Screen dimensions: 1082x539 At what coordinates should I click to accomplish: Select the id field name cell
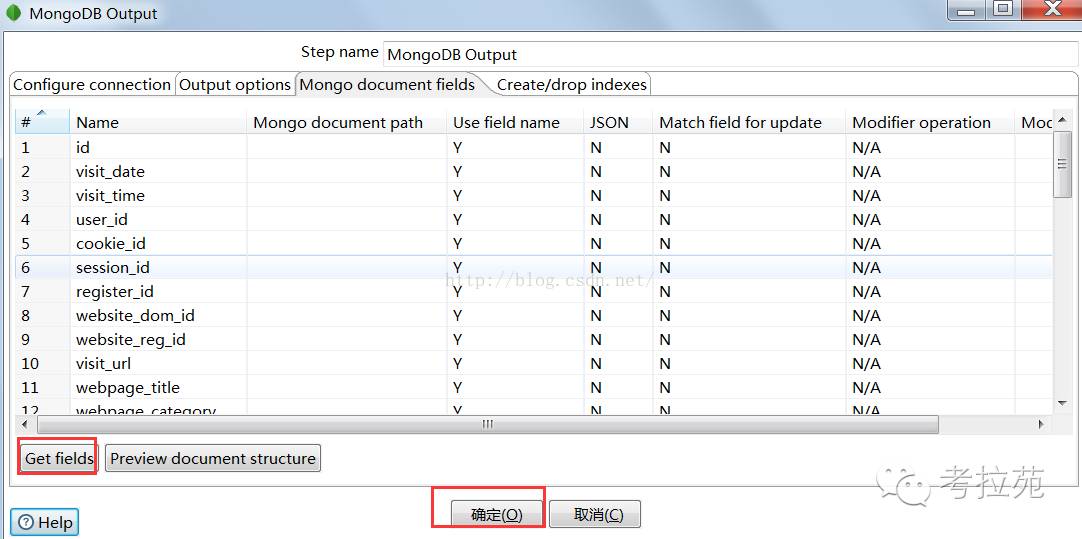tap(158, 147)
